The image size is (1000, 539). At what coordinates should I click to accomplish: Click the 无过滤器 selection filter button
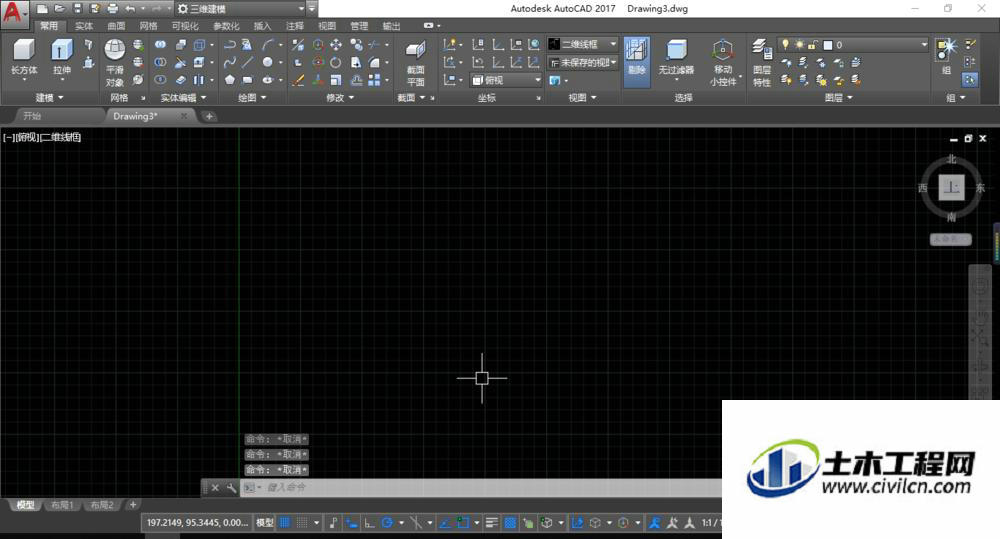coord(676,57)
